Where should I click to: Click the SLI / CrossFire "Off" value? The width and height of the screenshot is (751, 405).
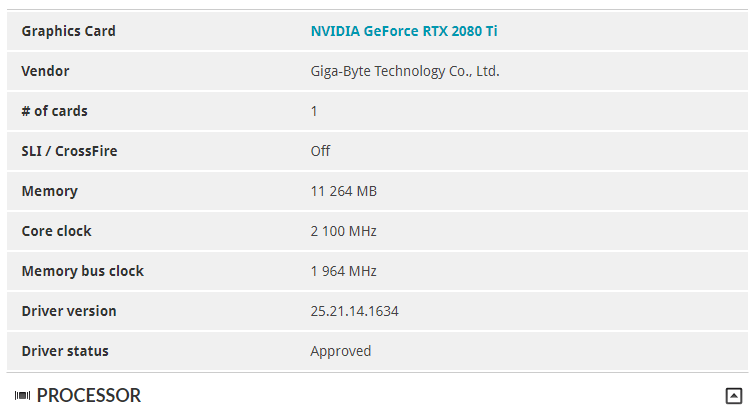(x=320, y=151)
